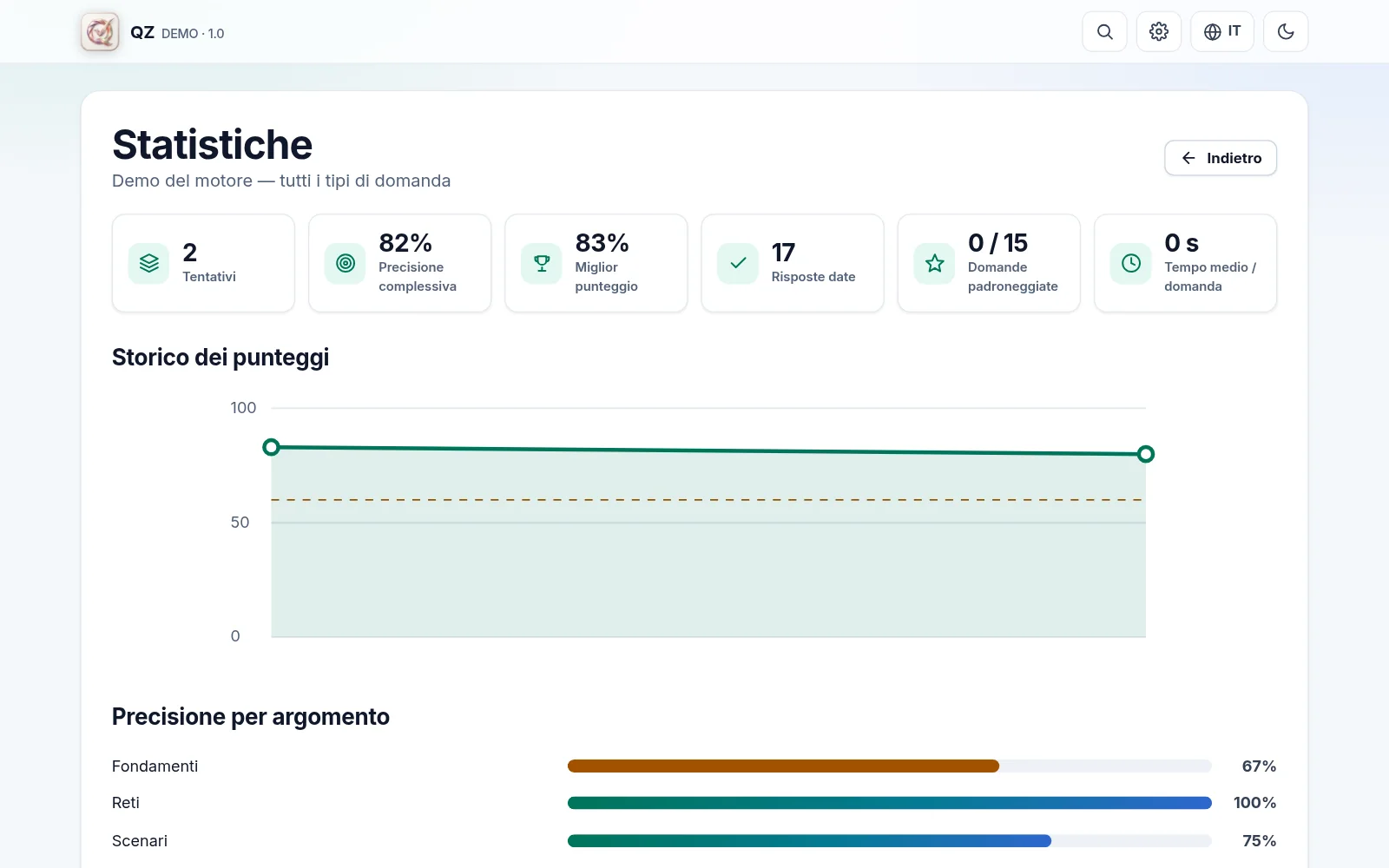Click the target icon for Precisione complessiva
Viewport: 1389px width, 868px height.
tap(345, 263)
